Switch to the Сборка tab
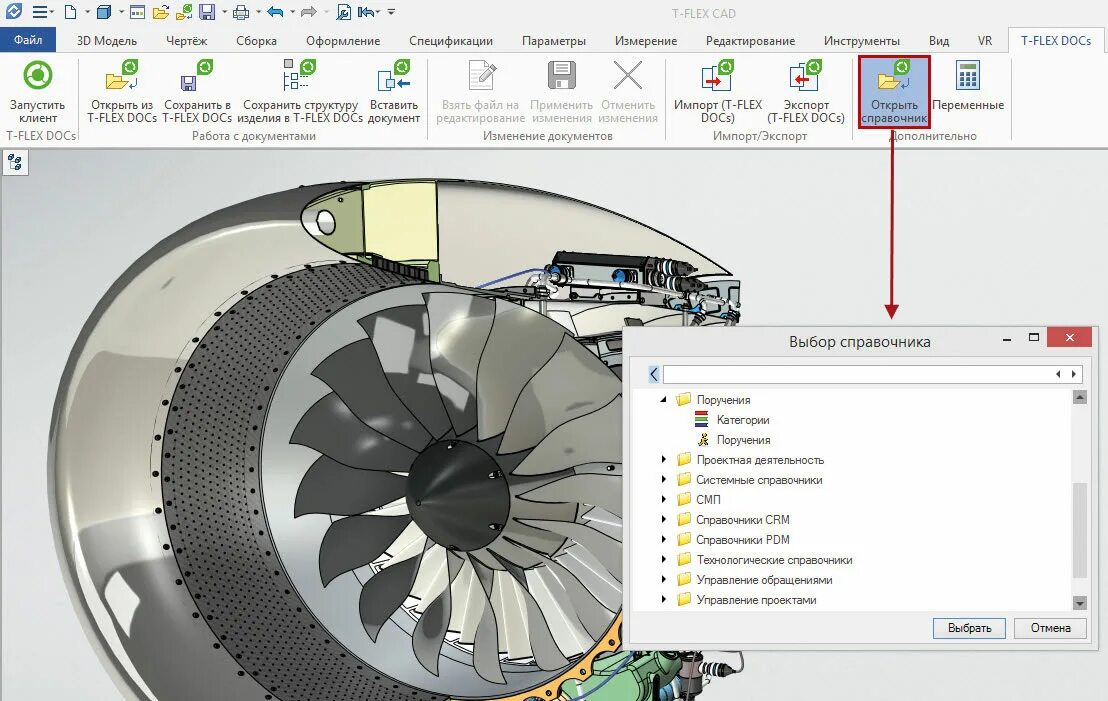The width and height of the screenshot is (1108, 701). pyautogui.click(x=257, y=41)
